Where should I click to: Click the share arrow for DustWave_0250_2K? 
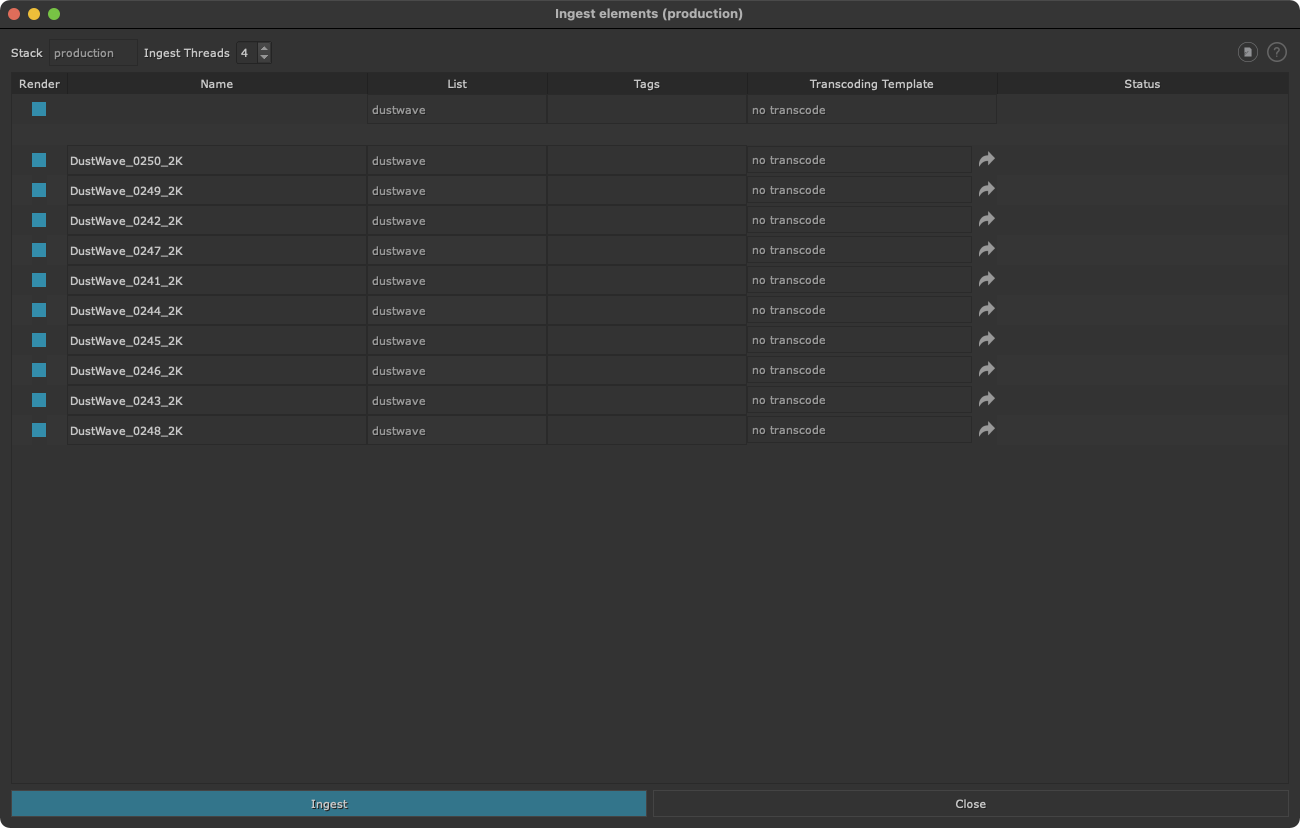click(986, 159)
